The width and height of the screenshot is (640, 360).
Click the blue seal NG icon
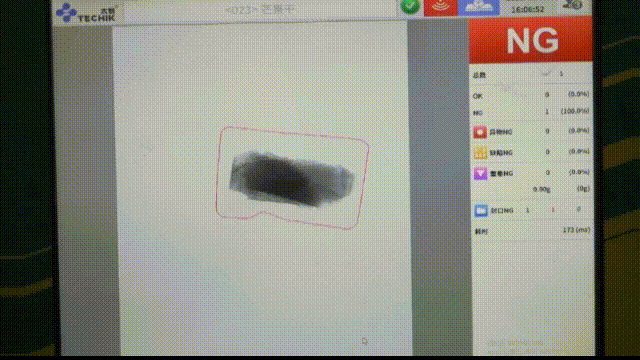click(481, 210)
